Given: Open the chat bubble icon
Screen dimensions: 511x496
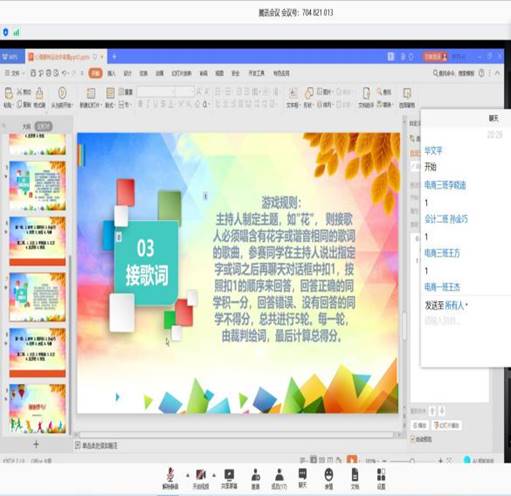Looking at the screenshot, I should tap(302, 474).
